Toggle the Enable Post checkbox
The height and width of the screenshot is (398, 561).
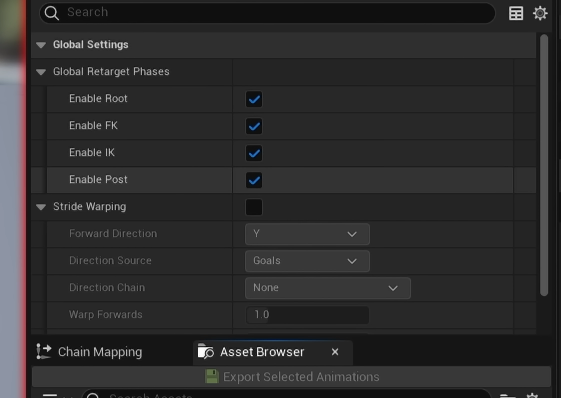[254, 180]
